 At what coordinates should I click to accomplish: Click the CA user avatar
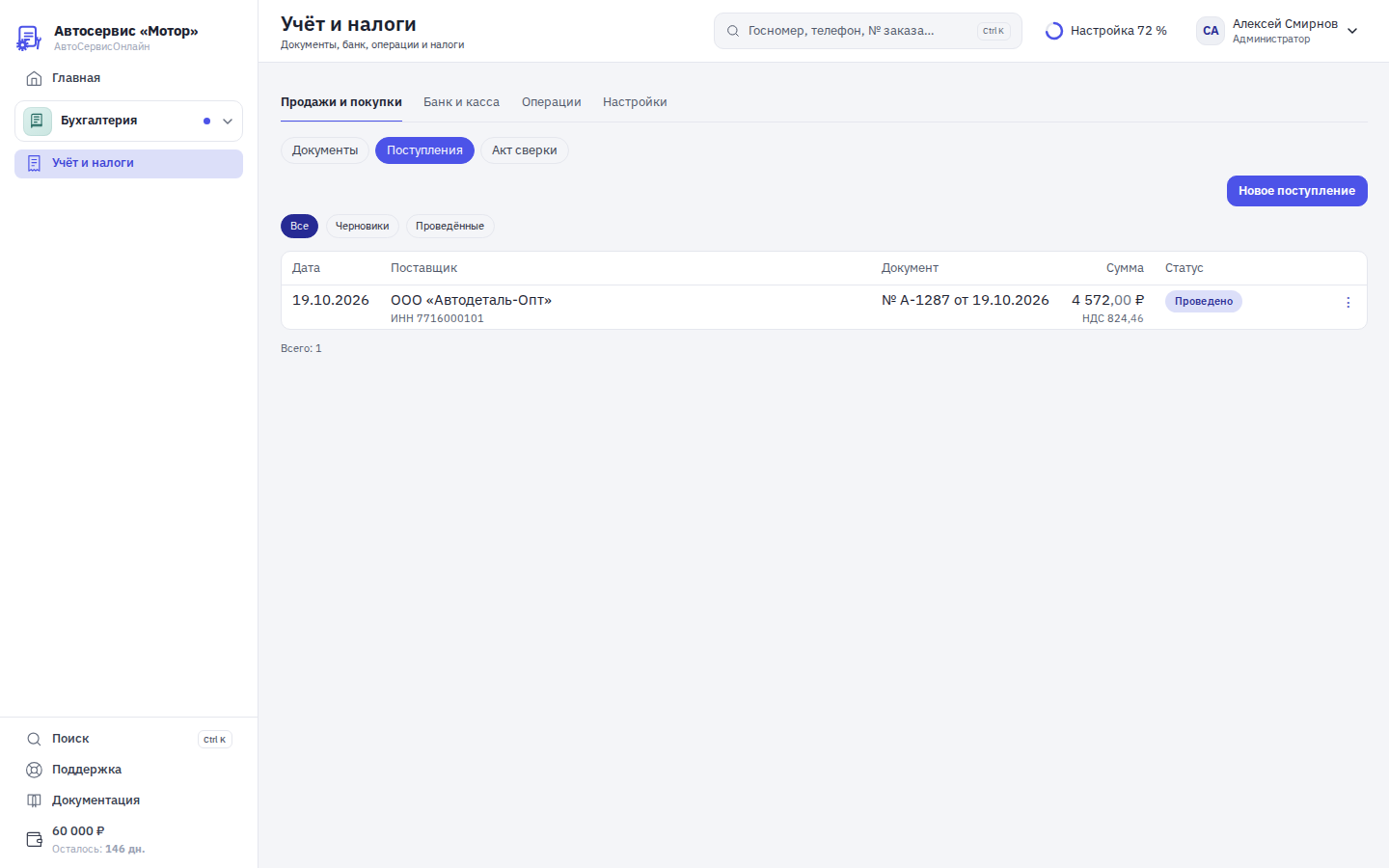(1211, 31)
